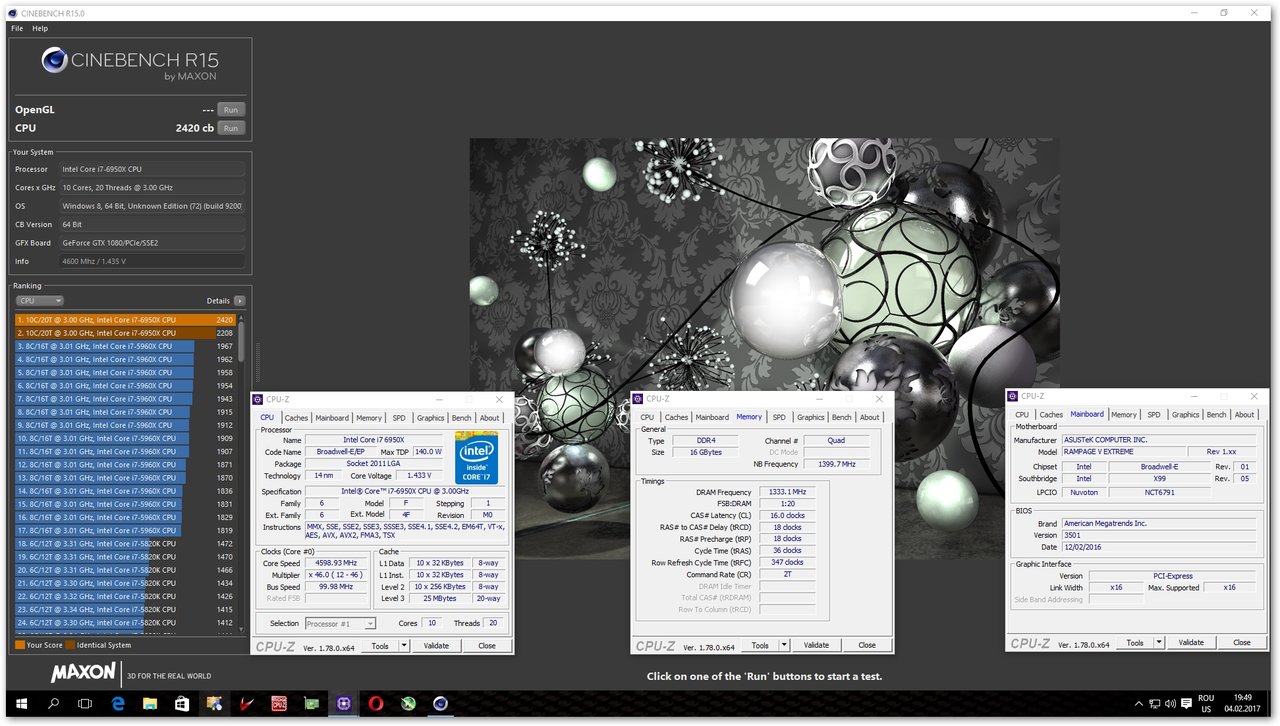1280x726 pixels.
Task: Switch to the Caches tab in the CPU-Z CPU window
Action: pos(296,418)
